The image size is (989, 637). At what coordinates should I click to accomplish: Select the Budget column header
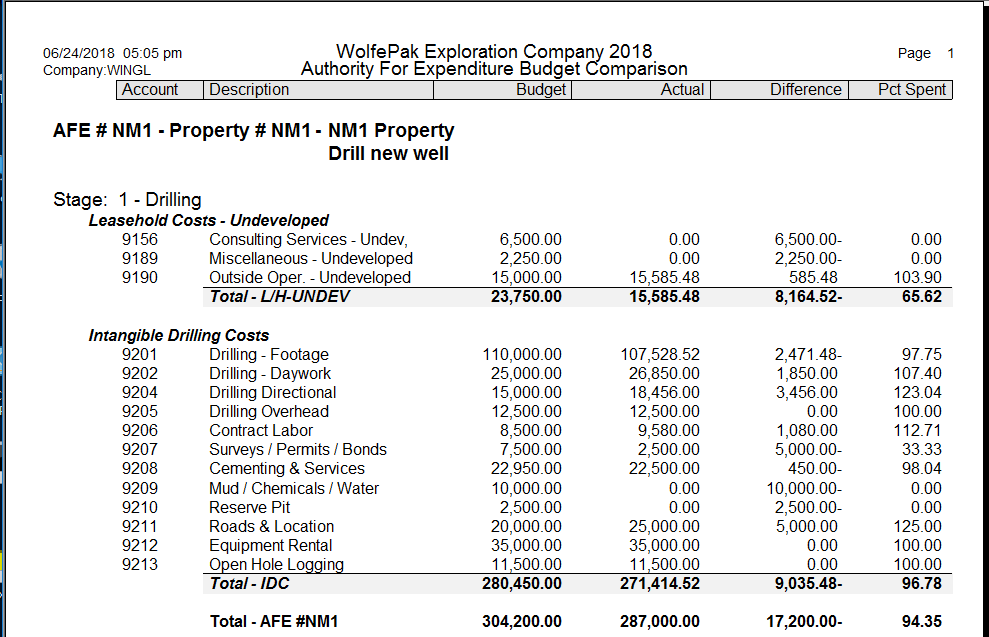(541, 89)
